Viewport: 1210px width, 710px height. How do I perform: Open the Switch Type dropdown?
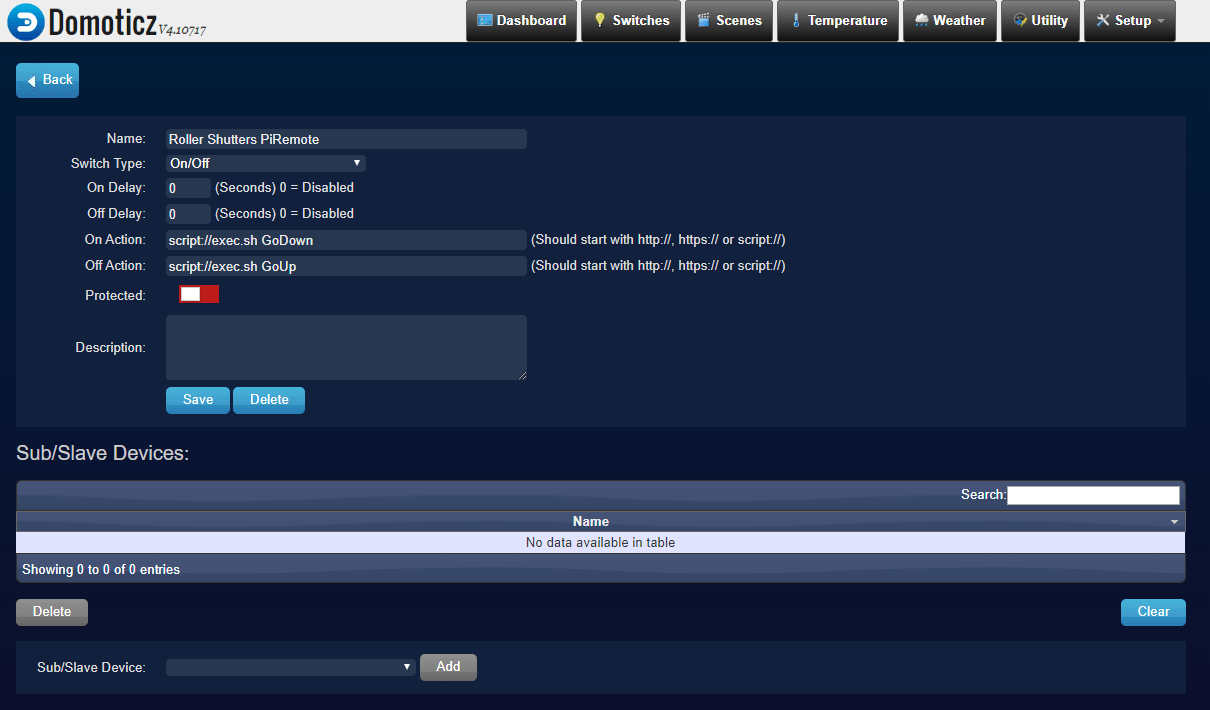pos(265,164)
